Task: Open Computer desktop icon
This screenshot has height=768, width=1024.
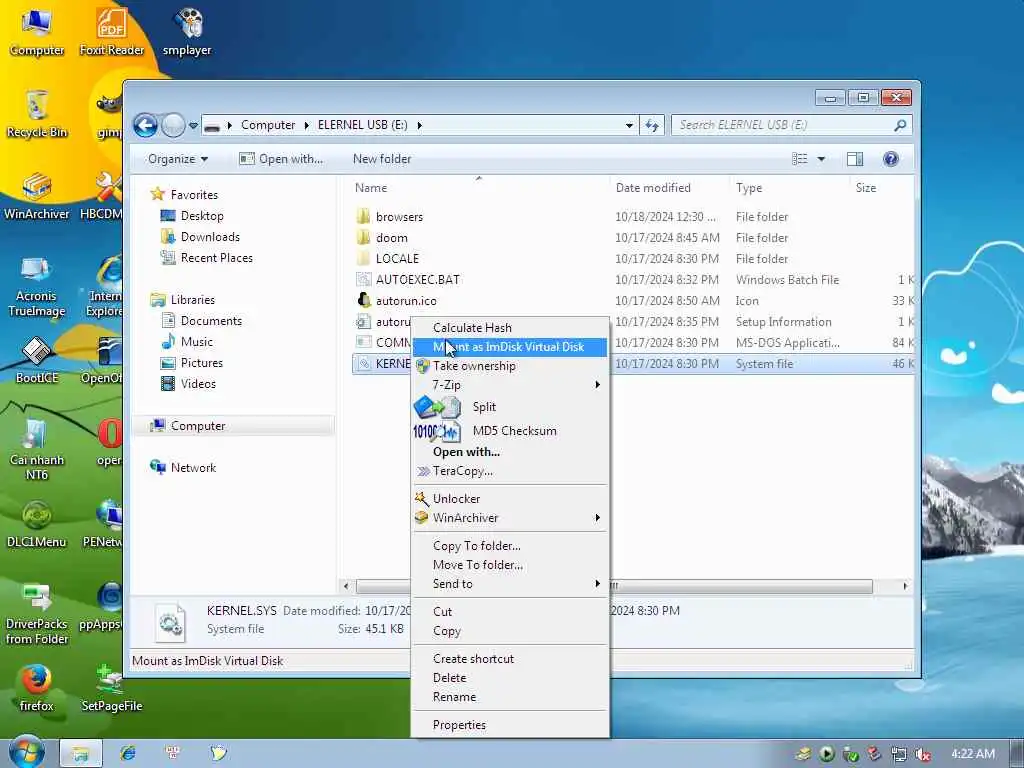Action: pyautogui.click(x=37, y=33)
